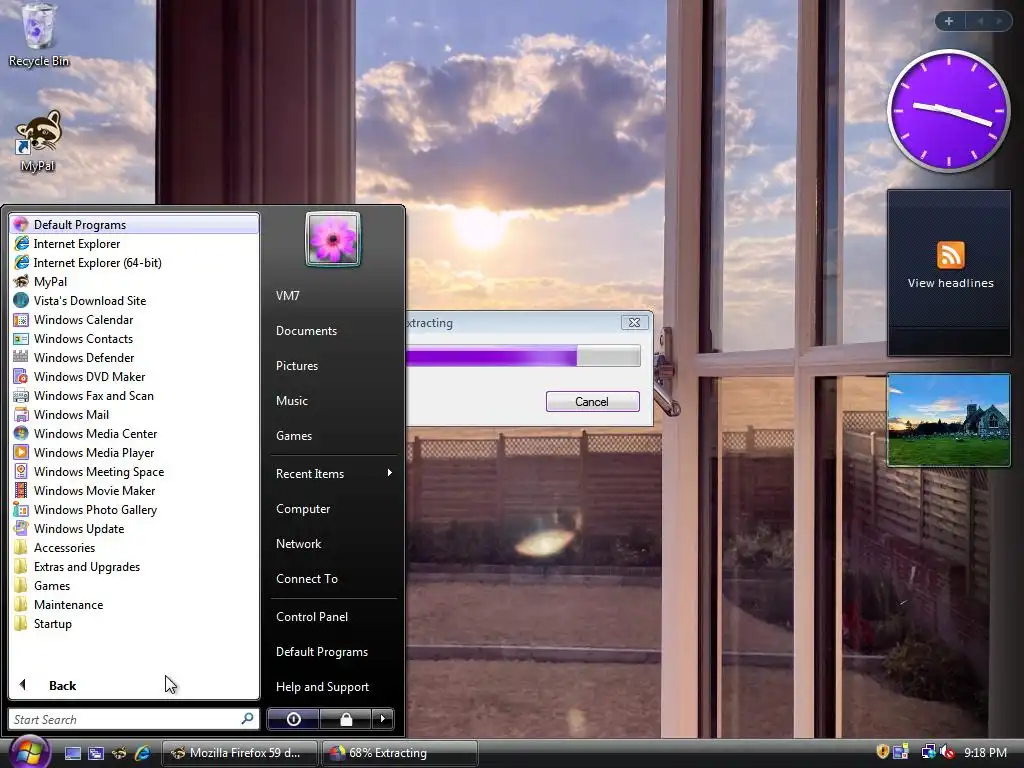
Task: Open Games in the right Start pane
Action: click(333, 436)
